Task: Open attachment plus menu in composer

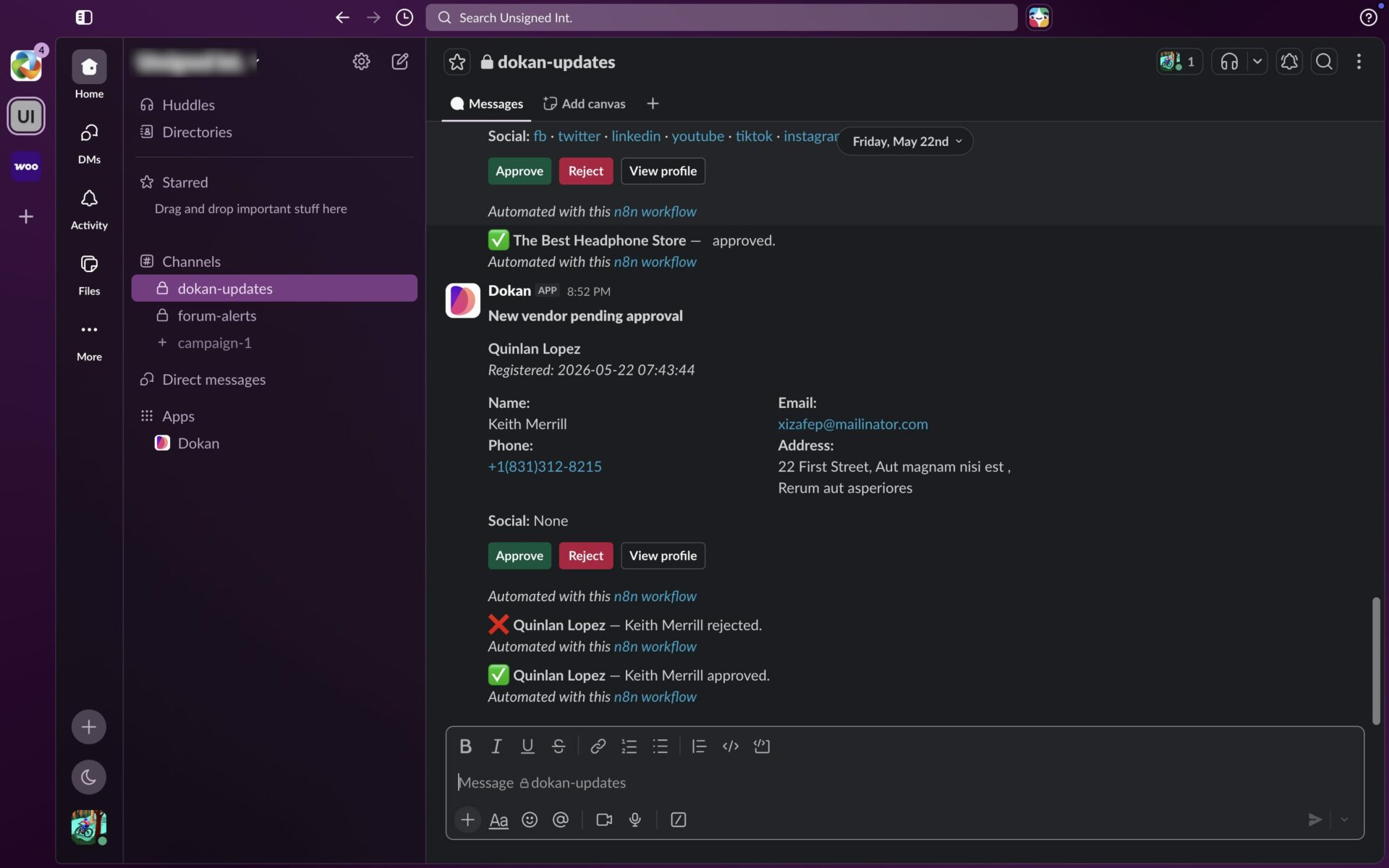Action: pos(467,820)
